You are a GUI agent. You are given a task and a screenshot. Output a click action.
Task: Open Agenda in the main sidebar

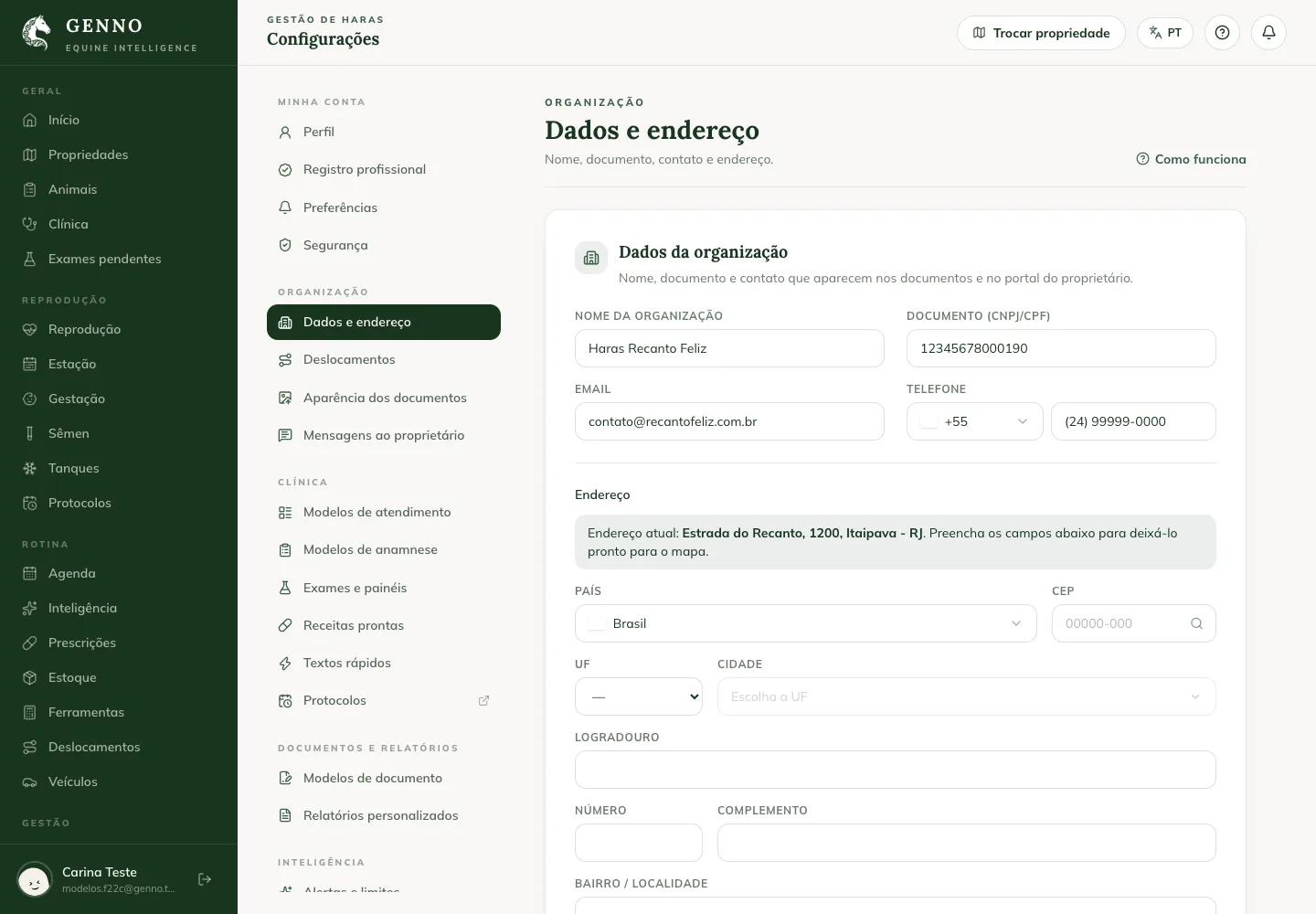(x=119, y=573)
